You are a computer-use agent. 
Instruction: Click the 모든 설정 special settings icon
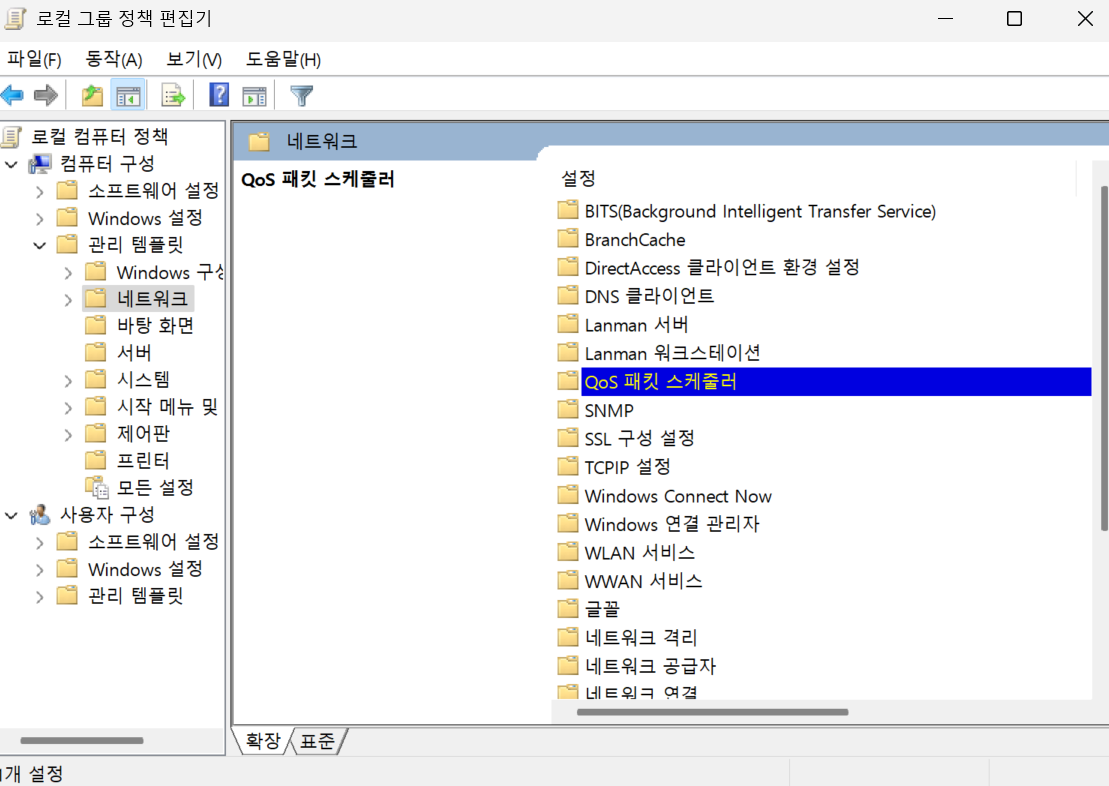(x=97, y=487)
